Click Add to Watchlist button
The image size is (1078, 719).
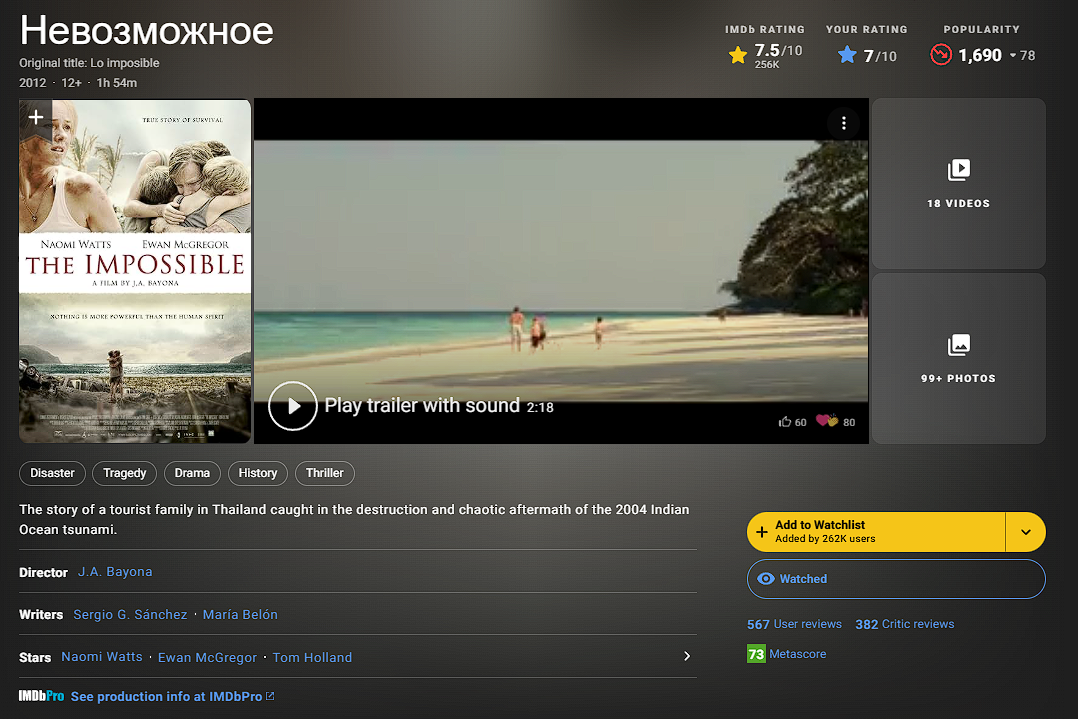pyautogui.click(x=876, y=531)
